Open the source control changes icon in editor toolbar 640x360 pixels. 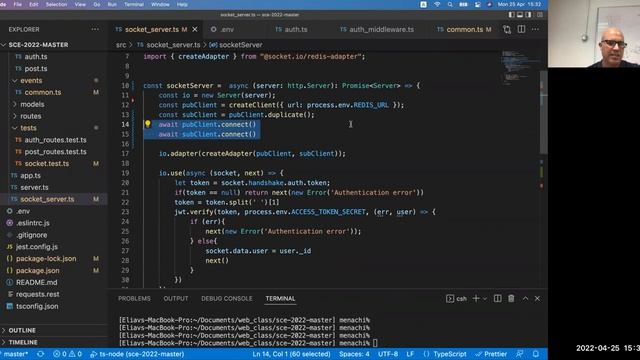click(x=507, y=29)
